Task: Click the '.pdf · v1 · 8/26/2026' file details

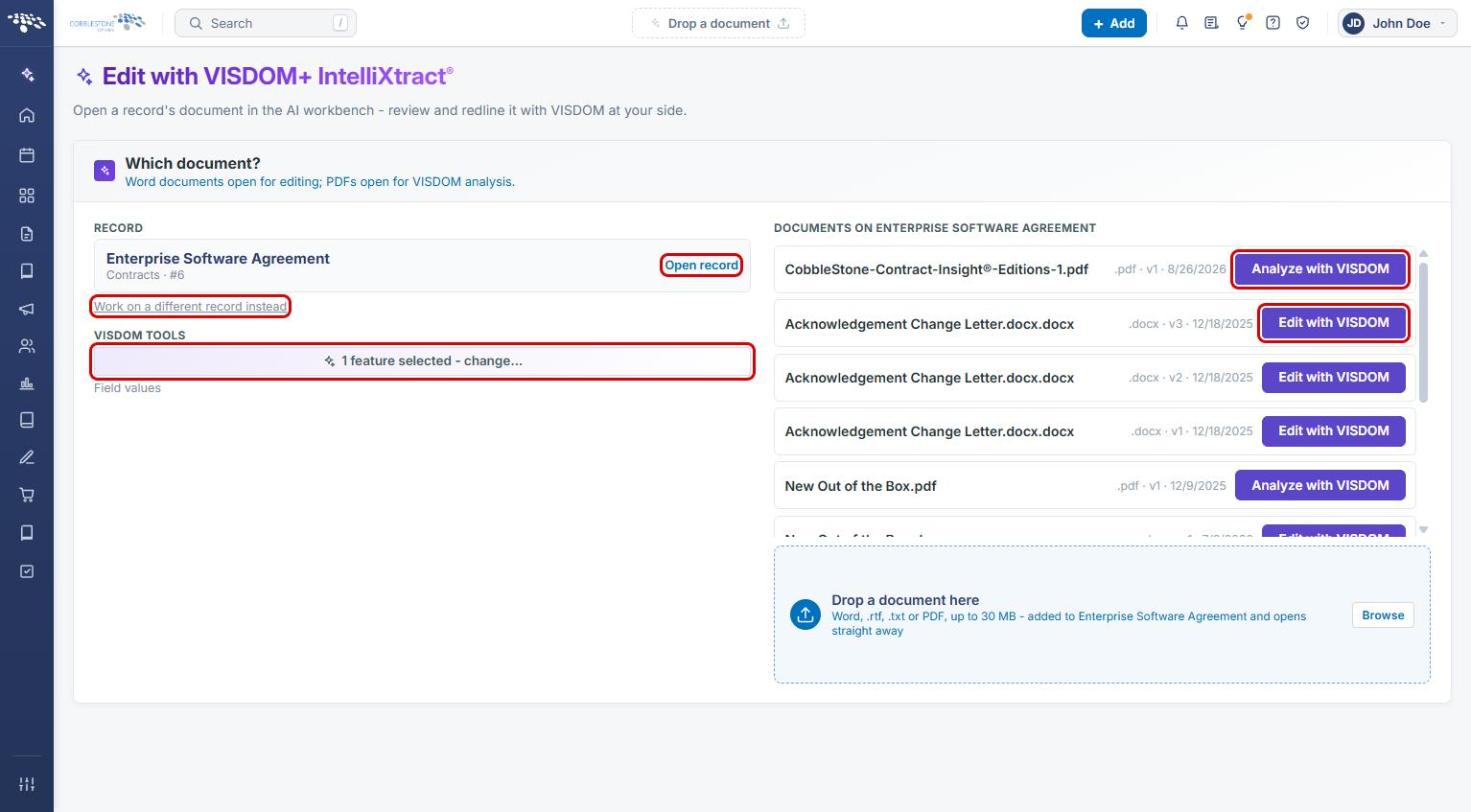Action: tap(1170, 269)
